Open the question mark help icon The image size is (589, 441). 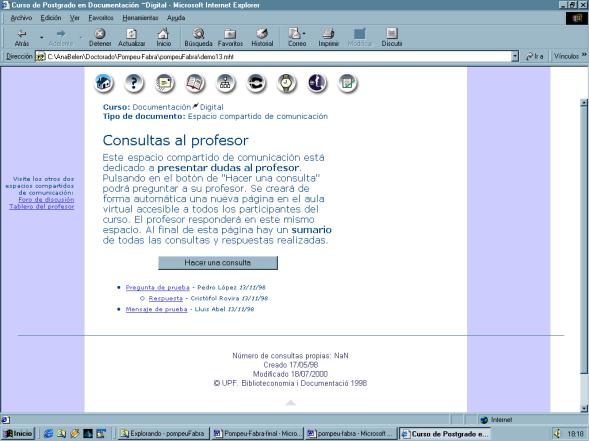pos(134,83)
